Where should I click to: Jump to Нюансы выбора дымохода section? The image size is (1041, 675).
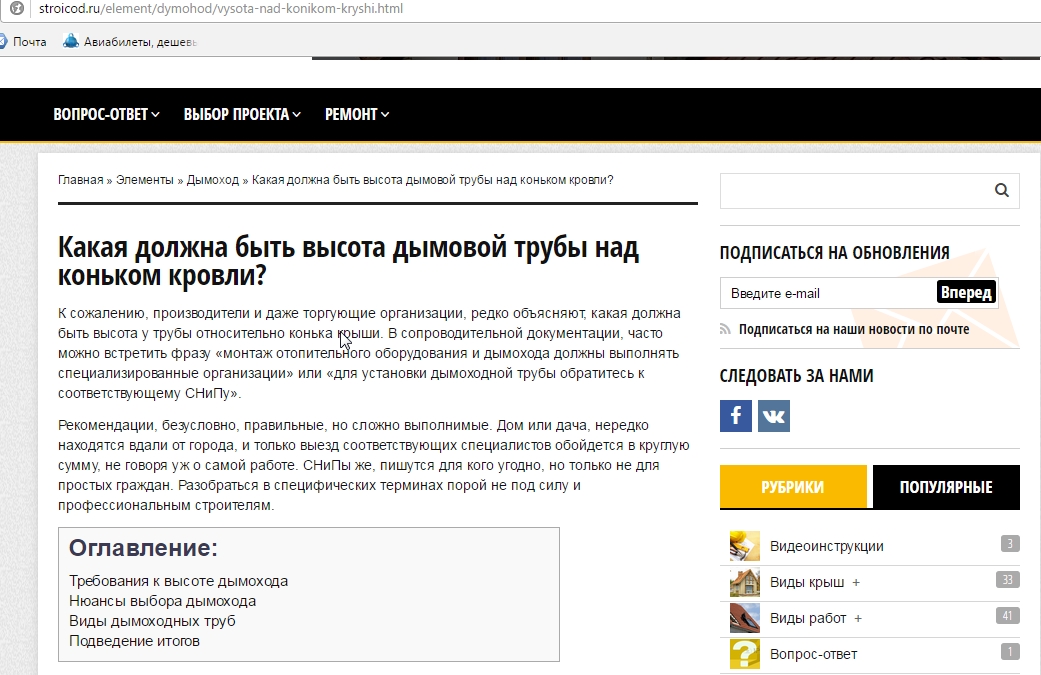coord(163,601)
